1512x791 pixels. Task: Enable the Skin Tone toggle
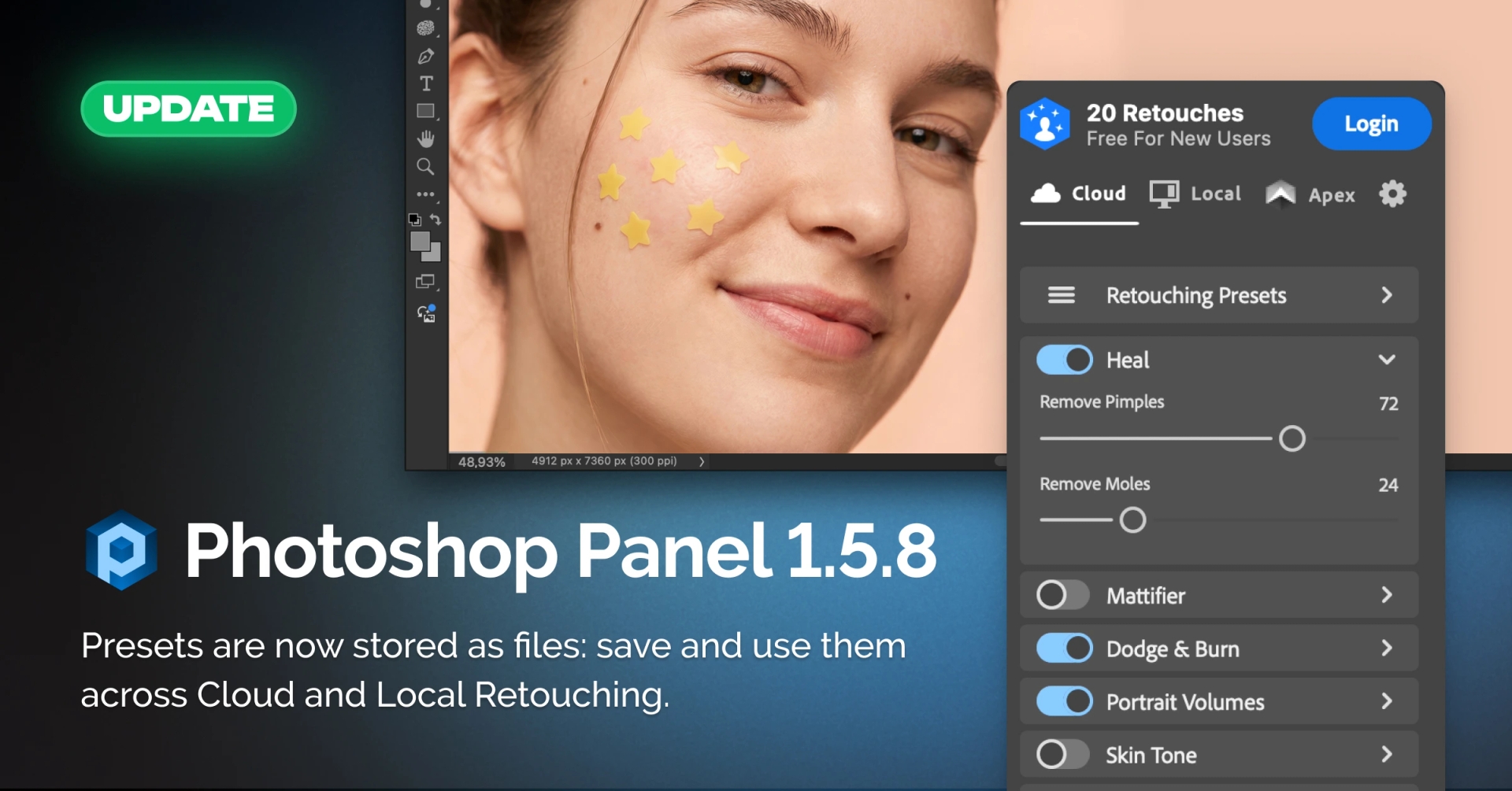(1062, 754)
